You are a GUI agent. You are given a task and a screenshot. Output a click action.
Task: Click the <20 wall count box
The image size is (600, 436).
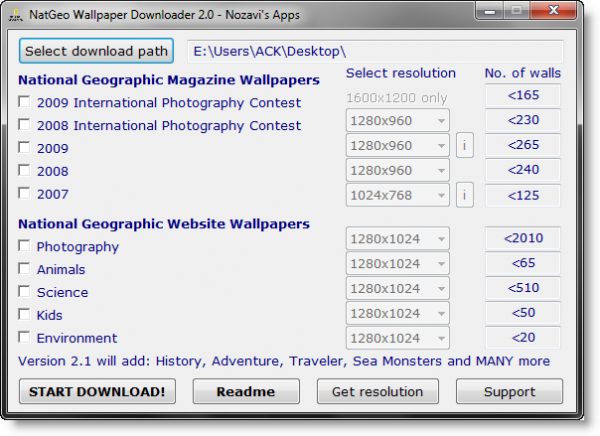pyautogui.click(x=523, y=338)
